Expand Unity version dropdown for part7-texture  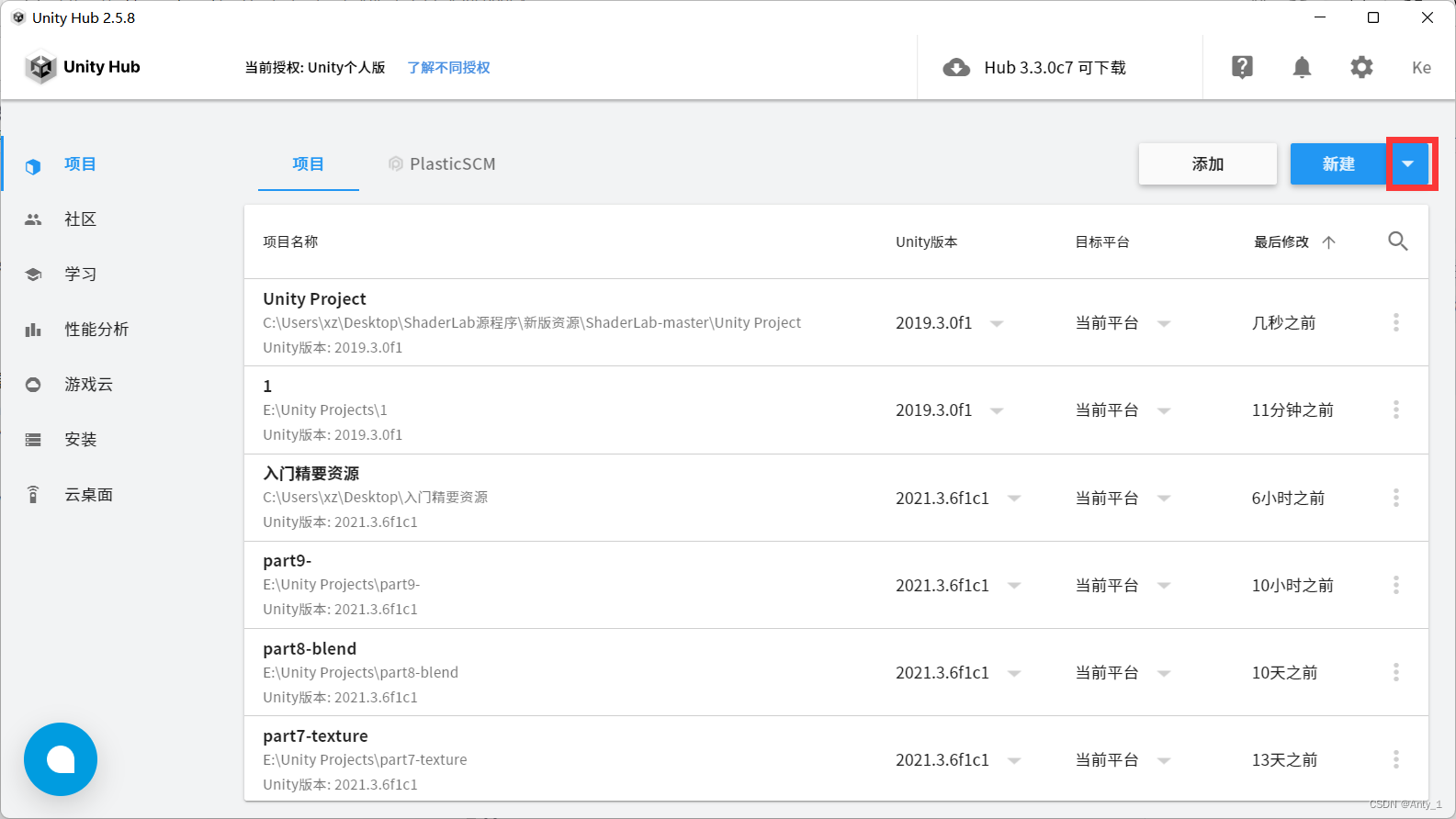click(x=1014, y=760)
